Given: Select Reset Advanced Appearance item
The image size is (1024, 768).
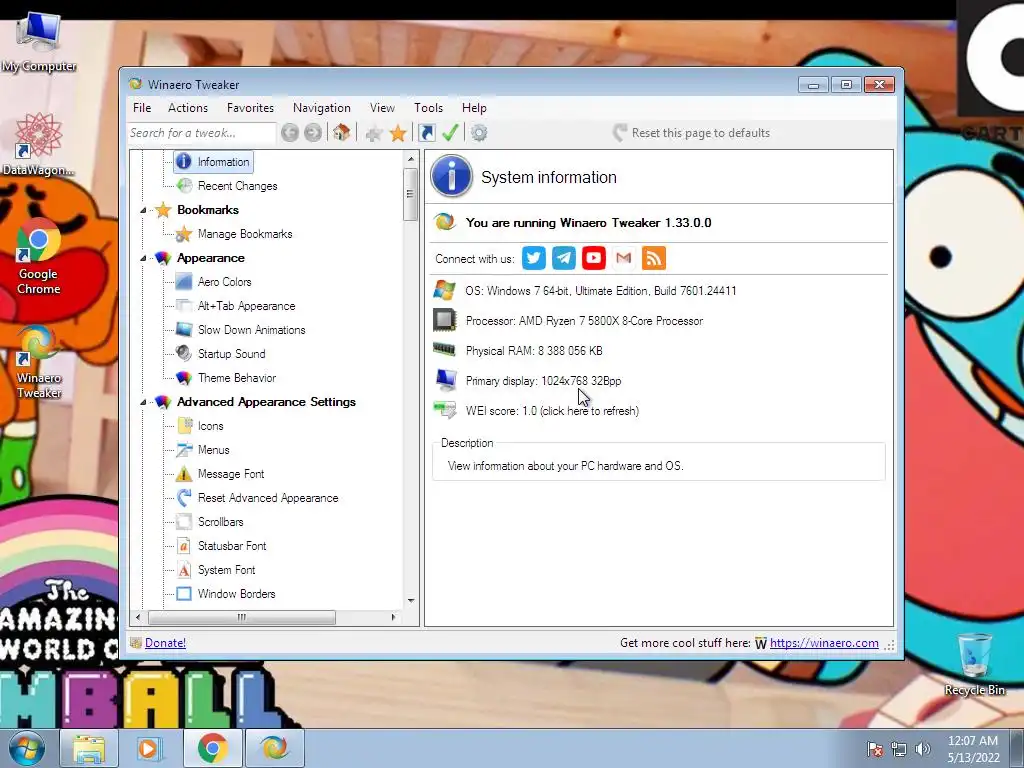Looking at the screenshot, I should (268, 498).
